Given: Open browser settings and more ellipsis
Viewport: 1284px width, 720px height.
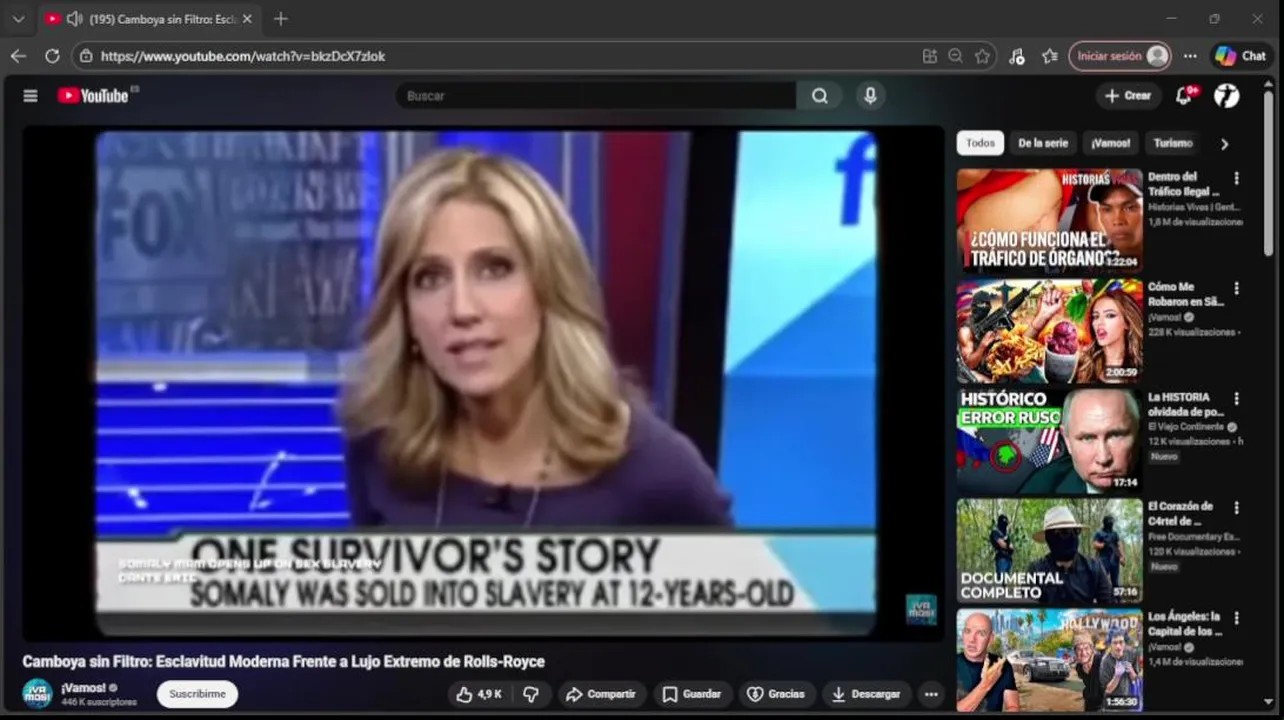Looking at the screenshot, I should pyautogui.click(x=1190, y=56).
